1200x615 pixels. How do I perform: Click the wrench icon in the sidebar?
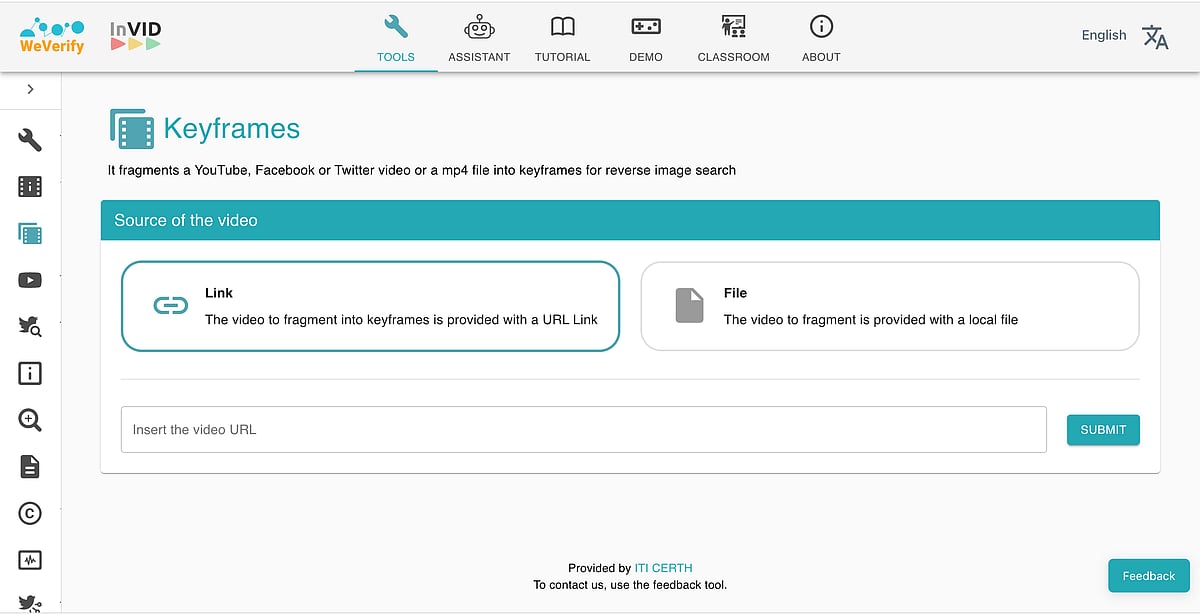[x=30, y=140]
